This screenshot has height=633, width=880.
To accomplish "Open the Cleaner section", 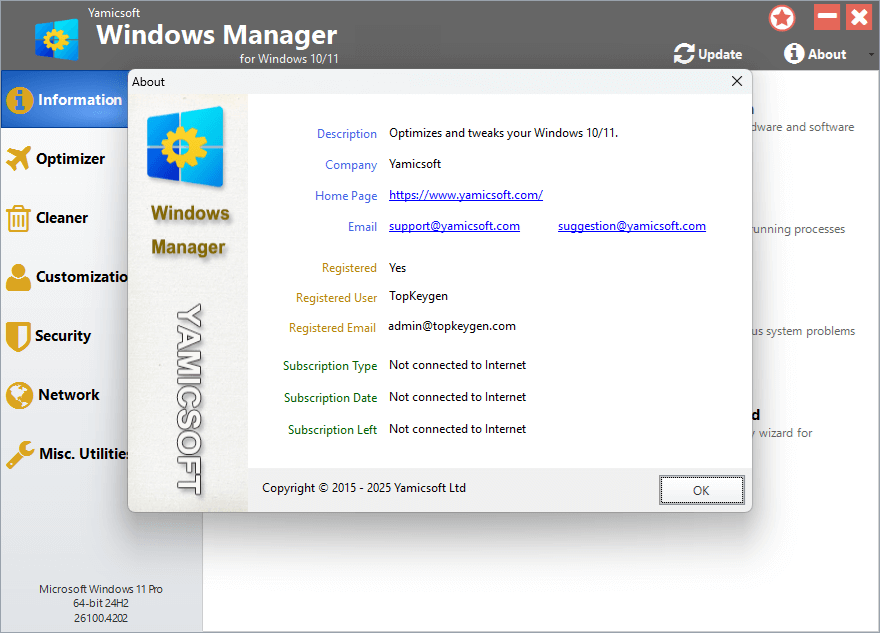I will (x=20, y=217).
